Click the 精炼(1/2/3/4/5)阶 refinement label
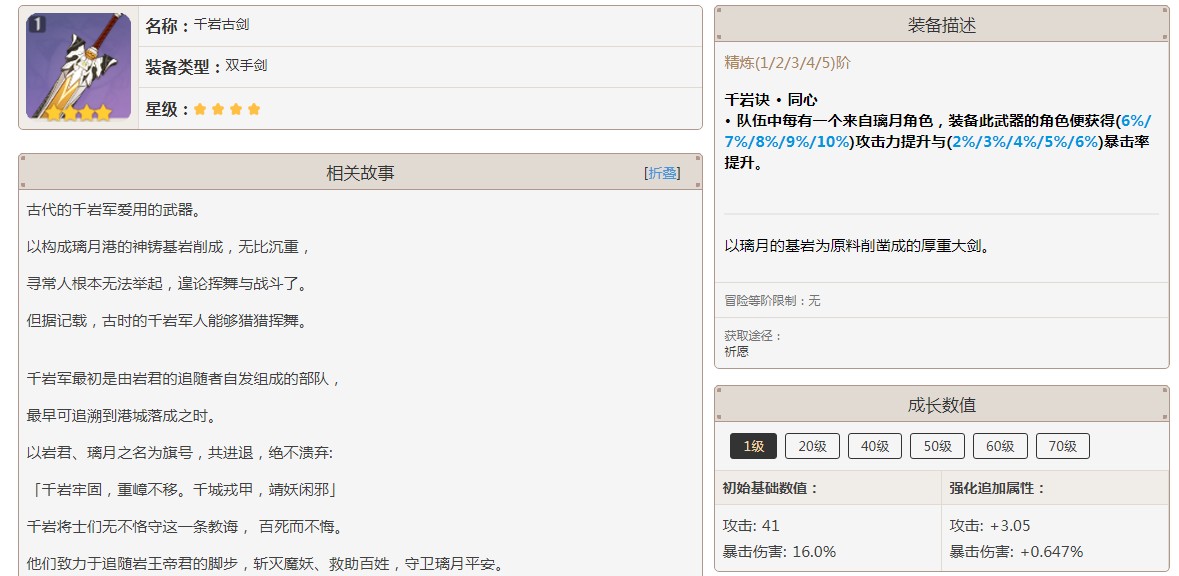Screen dimensions: 1179x576 pyautogui.click(x=788, y=62)
